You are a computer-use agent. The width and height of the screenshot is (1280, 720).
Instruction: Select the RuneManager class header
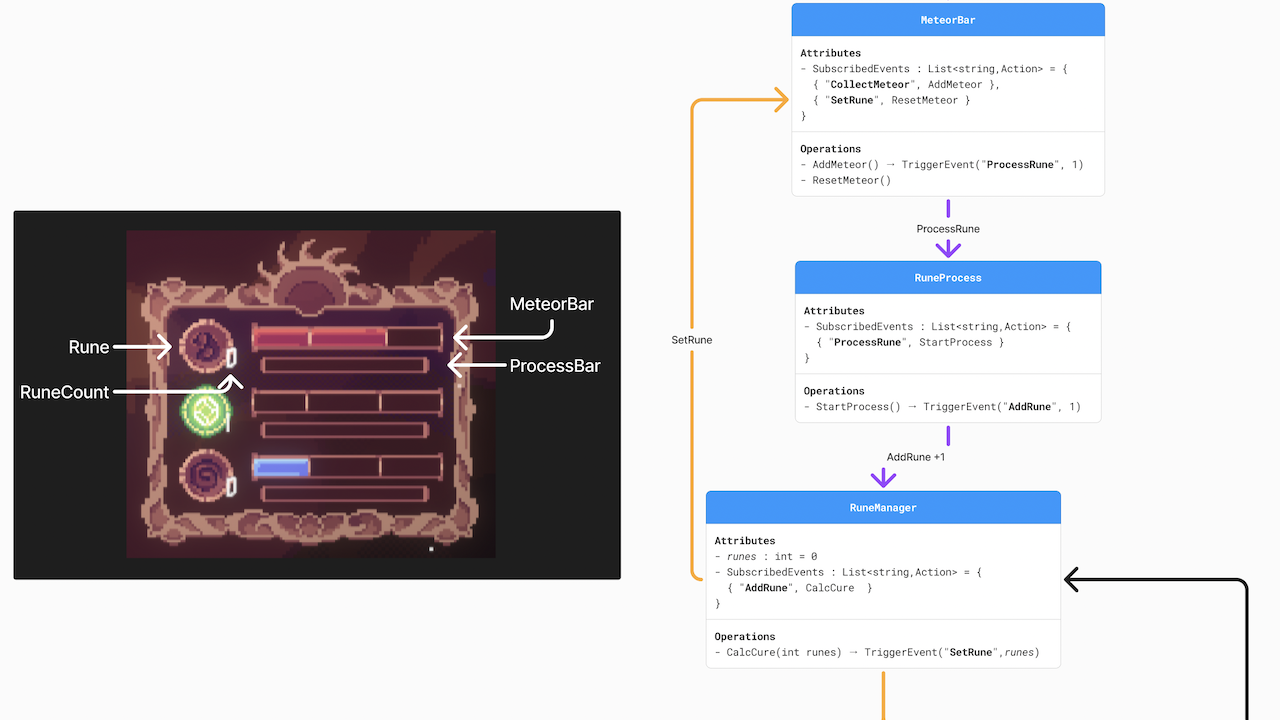click(883, 508)
